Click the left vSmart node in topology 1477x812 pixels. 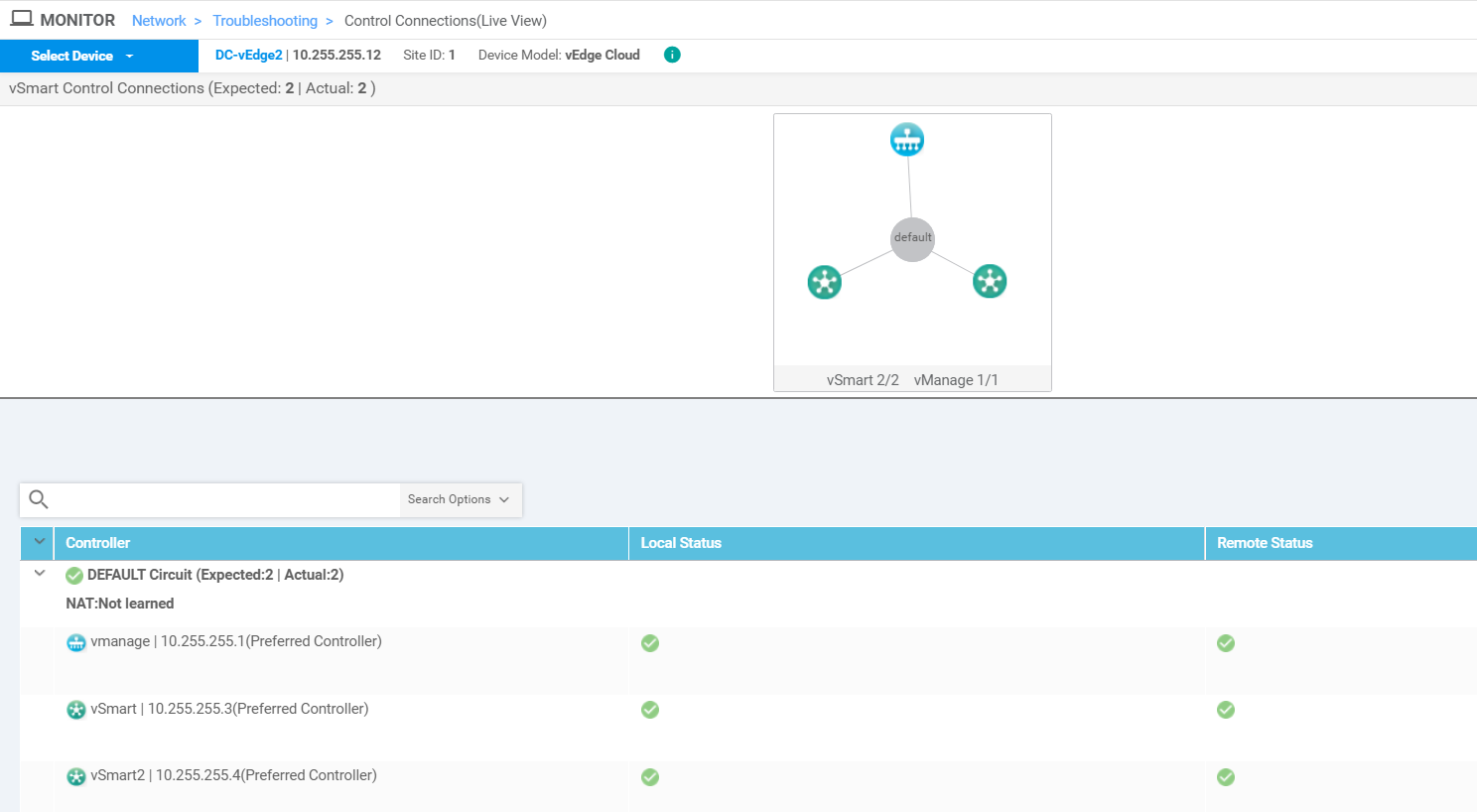click(x=824, y=282)
